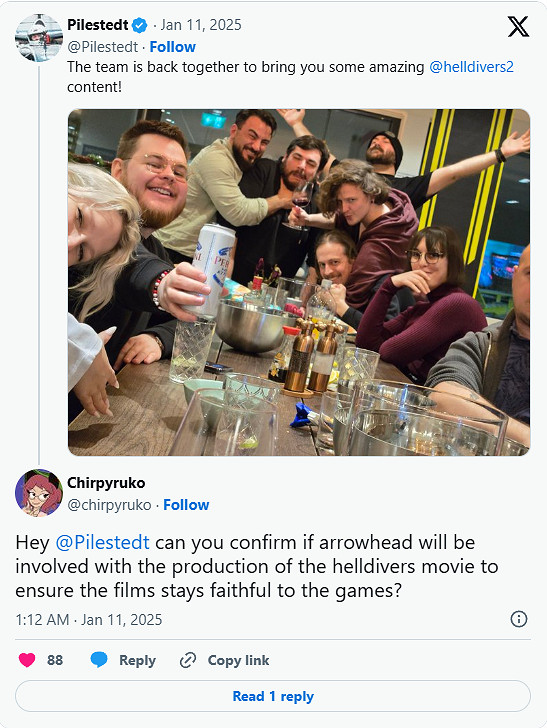Click the copy link chain icon
This screenshot has width=547, height=728.
[188, 660]
